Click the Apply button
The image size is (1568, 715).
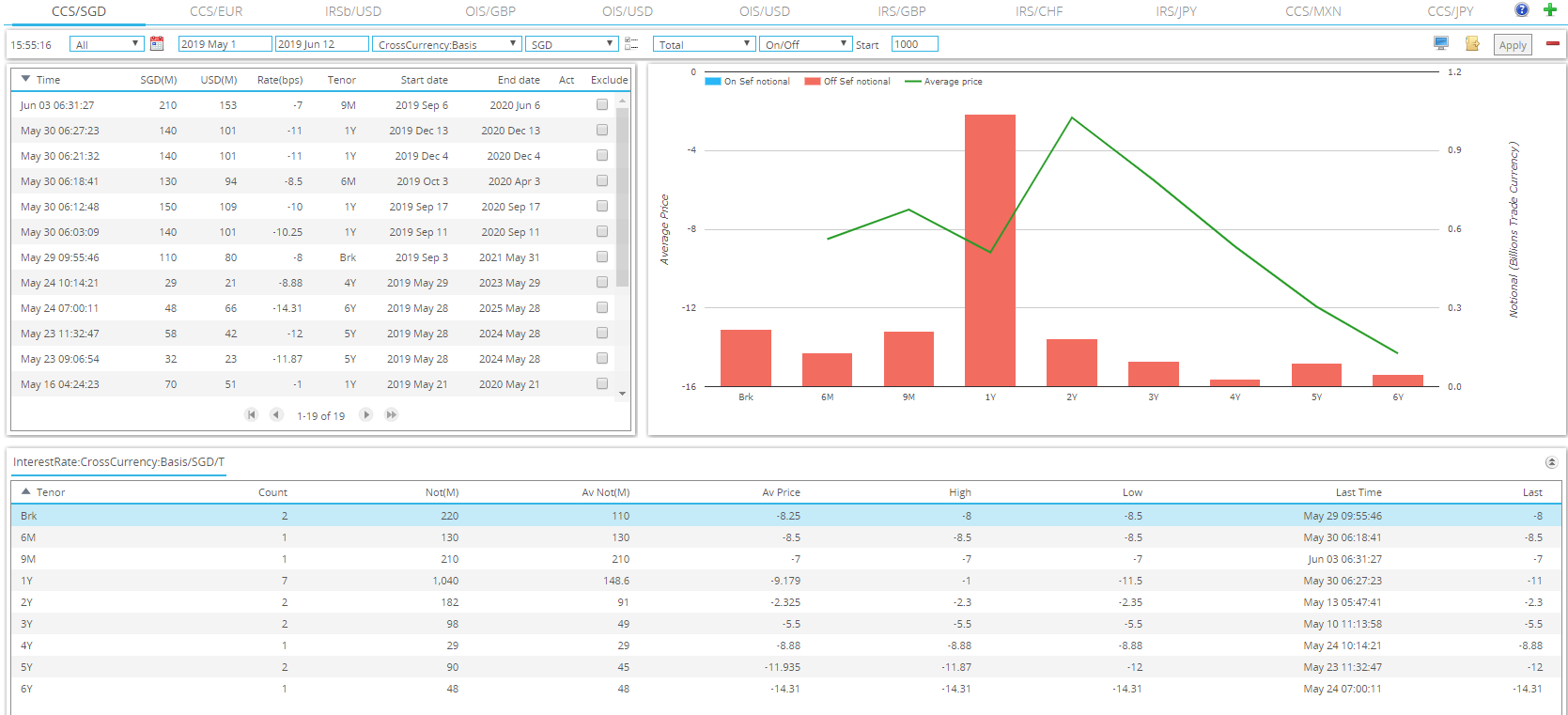click(x=1513, y=45)
